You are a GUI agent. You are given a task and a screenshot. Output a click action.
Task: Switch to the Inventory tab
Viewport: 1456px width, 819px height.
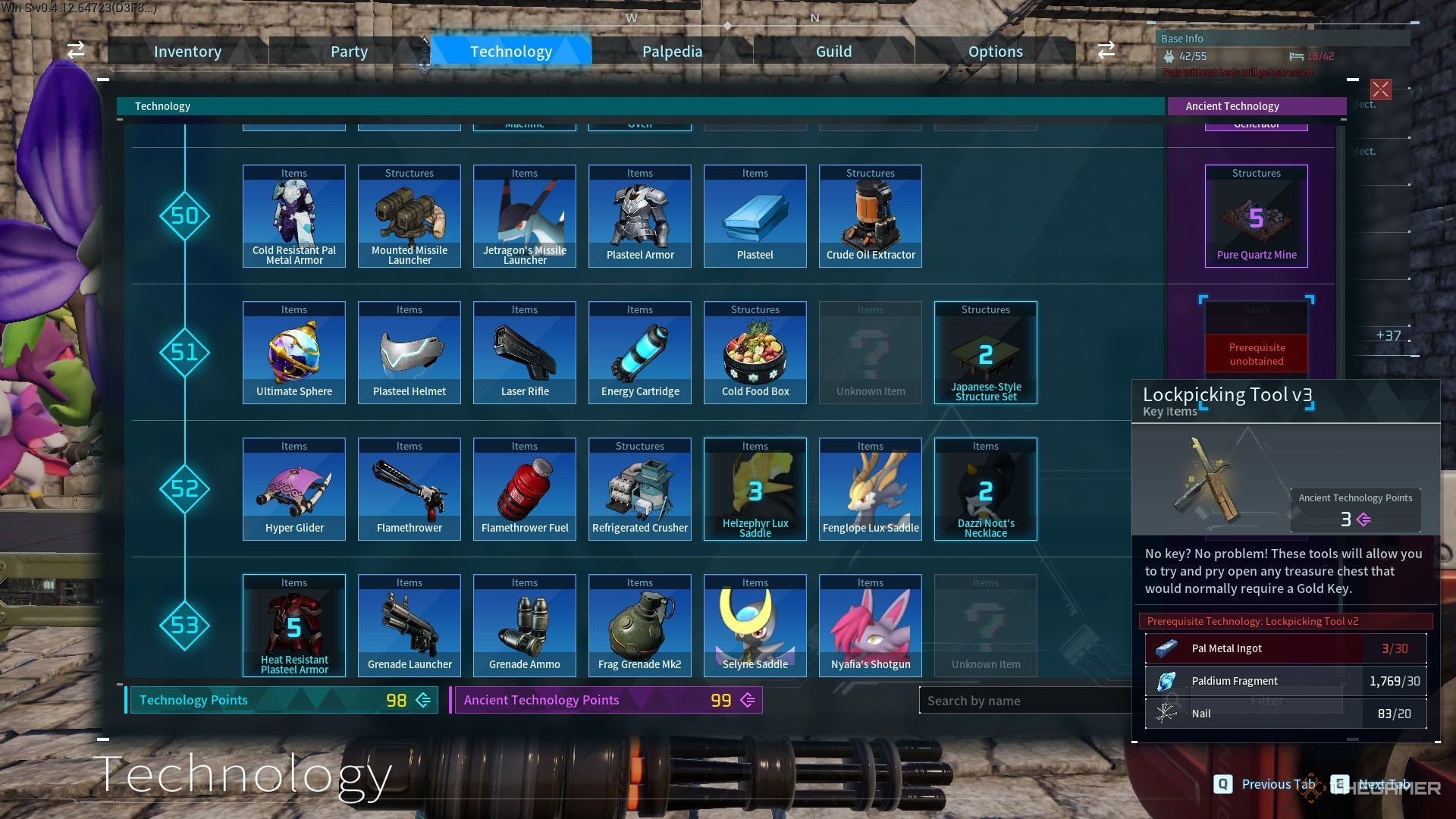[x=188, y=50]
